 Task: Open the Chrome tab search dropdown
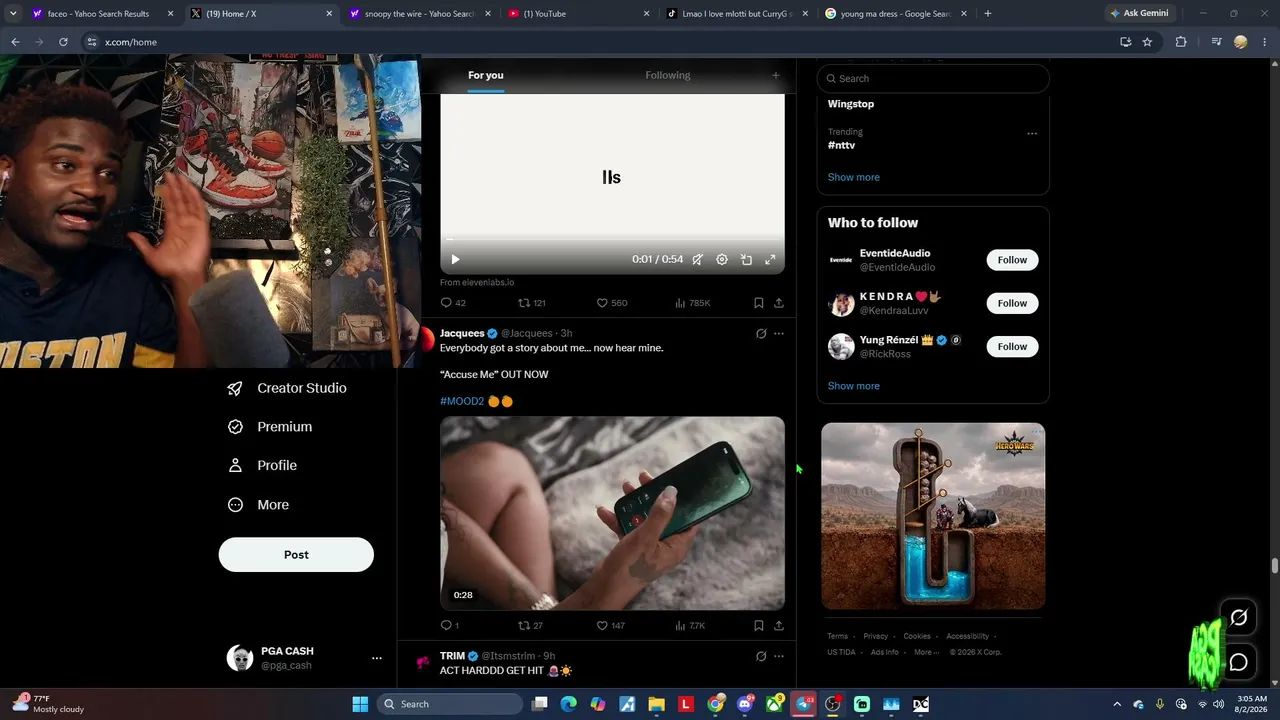click(x=13, y=14)
